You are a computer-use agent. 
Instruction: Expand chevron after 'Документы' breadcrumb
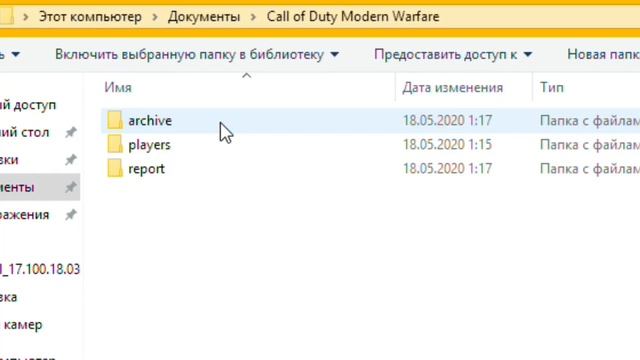253,17
